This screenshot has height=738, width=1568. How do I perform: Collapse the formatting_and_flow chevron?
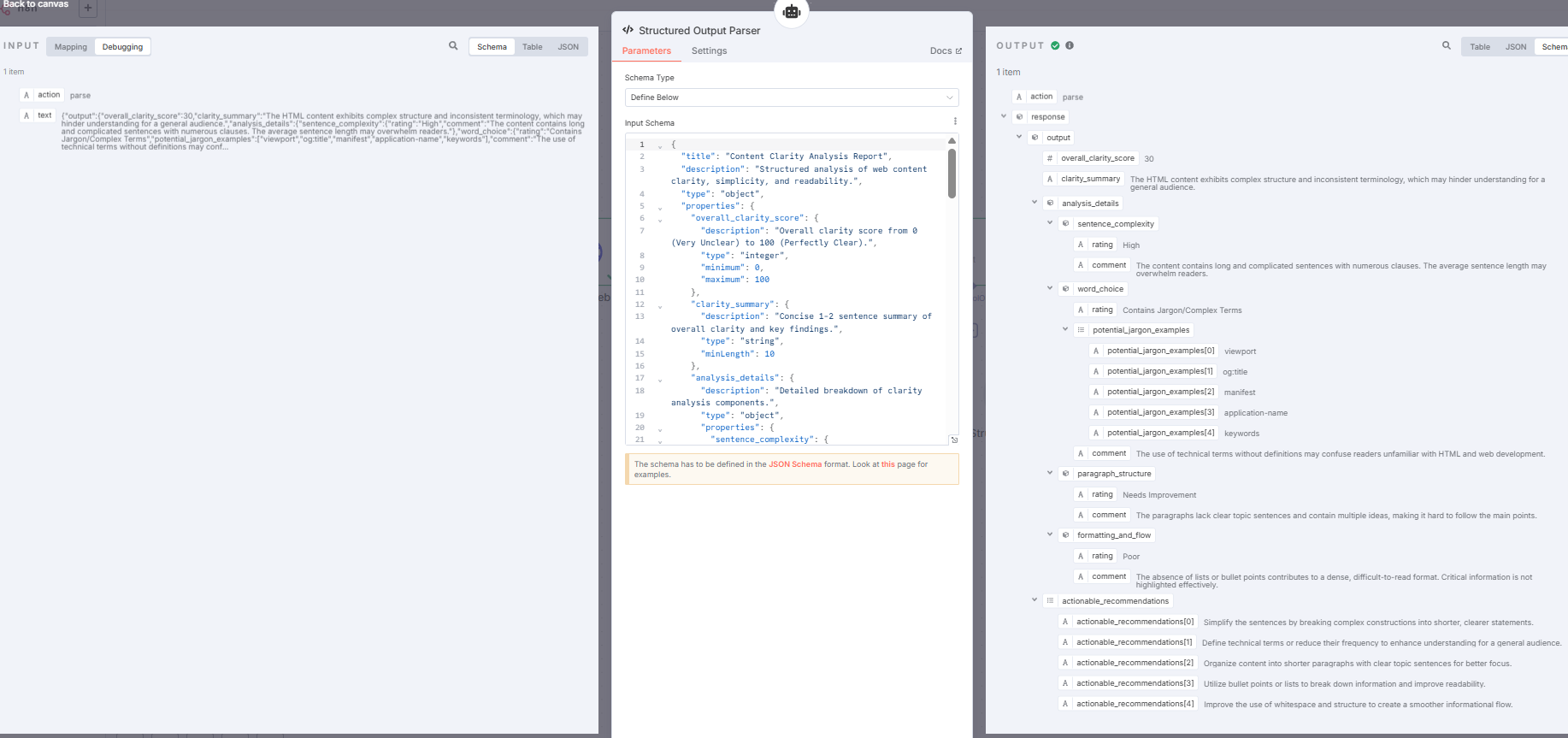[1050, 534]
